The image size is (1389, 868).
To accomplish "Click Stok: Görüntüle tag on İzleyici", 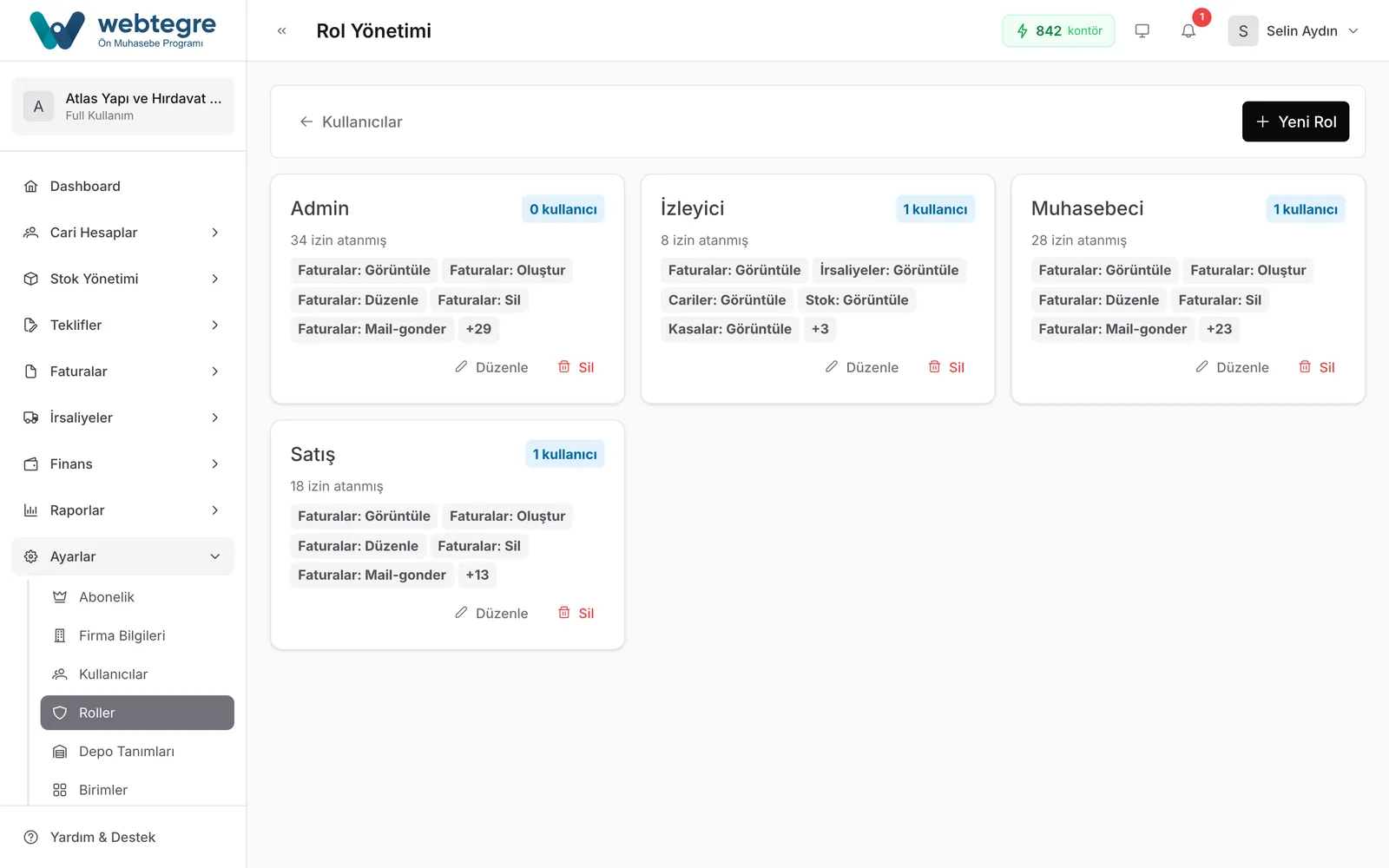I will [857, 300].
